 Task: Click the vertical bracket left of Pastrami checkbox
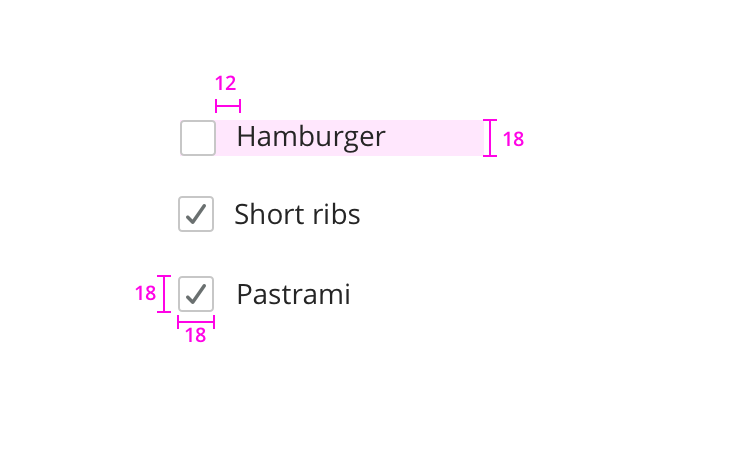(x=165, y=294)
